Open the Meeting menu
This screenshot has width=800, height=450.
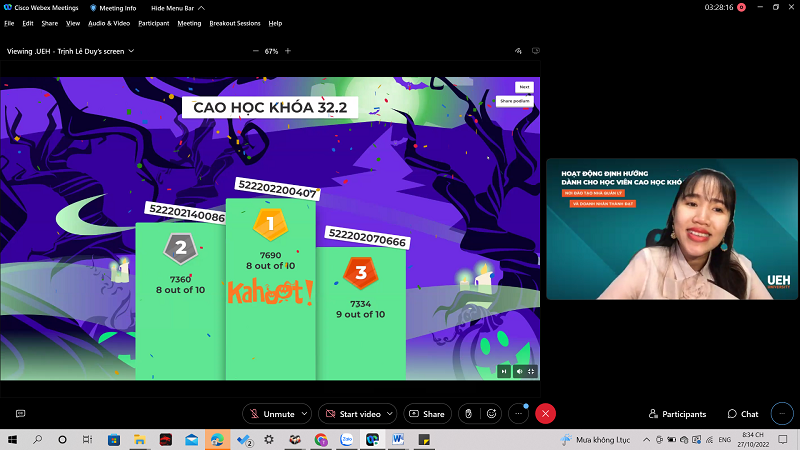click(189, 23)
